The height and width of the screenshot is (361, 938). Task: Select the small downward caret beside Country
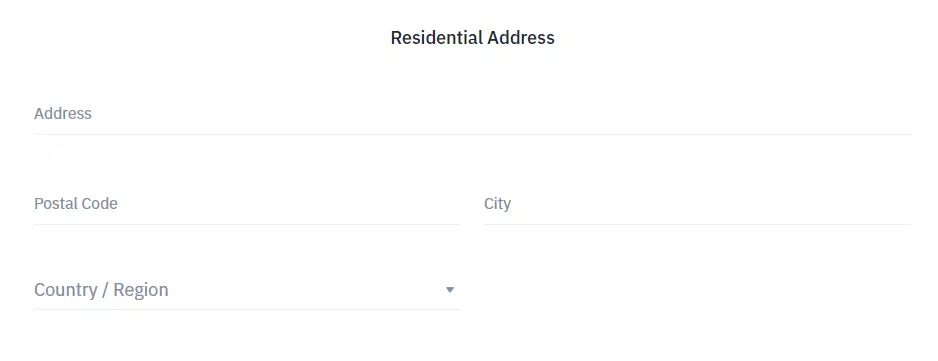coord(450,290)
